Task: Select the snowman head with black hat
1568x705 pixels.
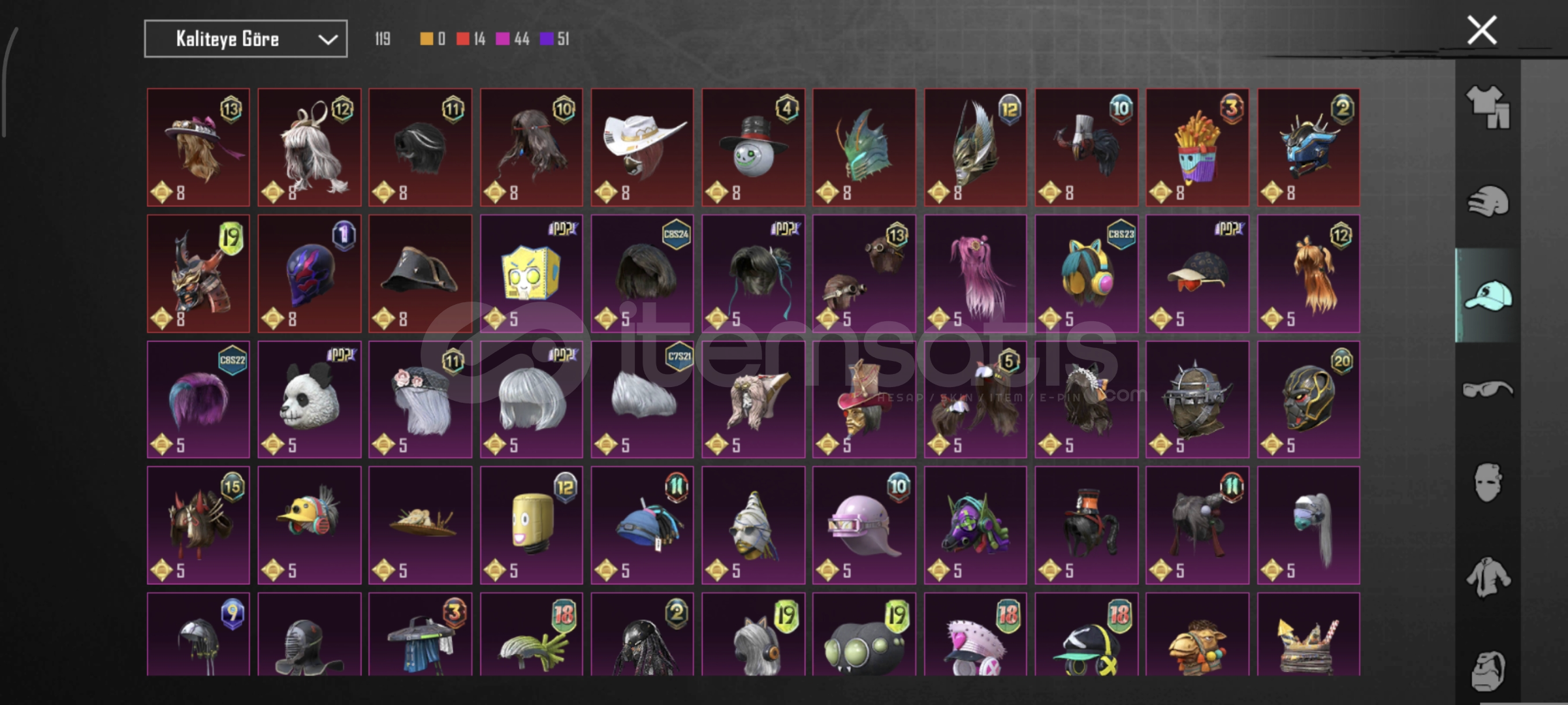Action: [753, 148]
